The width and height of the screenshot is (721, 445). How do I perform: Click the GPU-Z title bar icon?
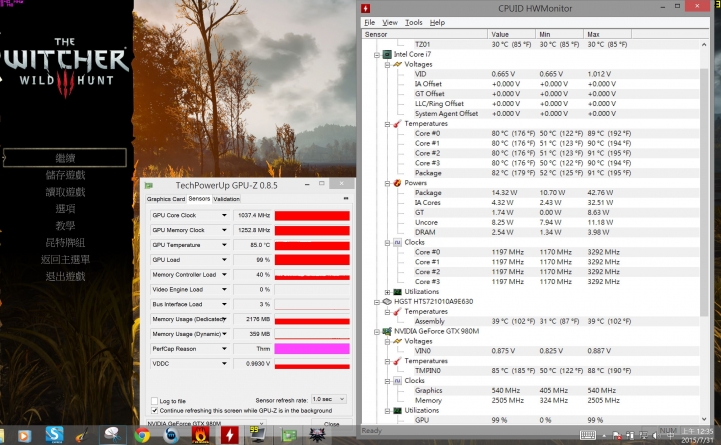pos(149,185)
